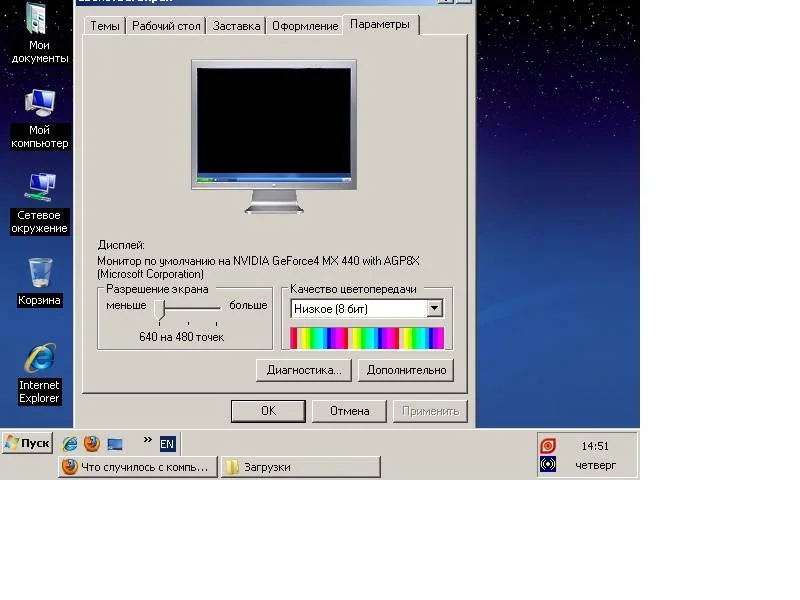Click the EN language indicator
Screen dimensions: 800x600
pos(167,444)
